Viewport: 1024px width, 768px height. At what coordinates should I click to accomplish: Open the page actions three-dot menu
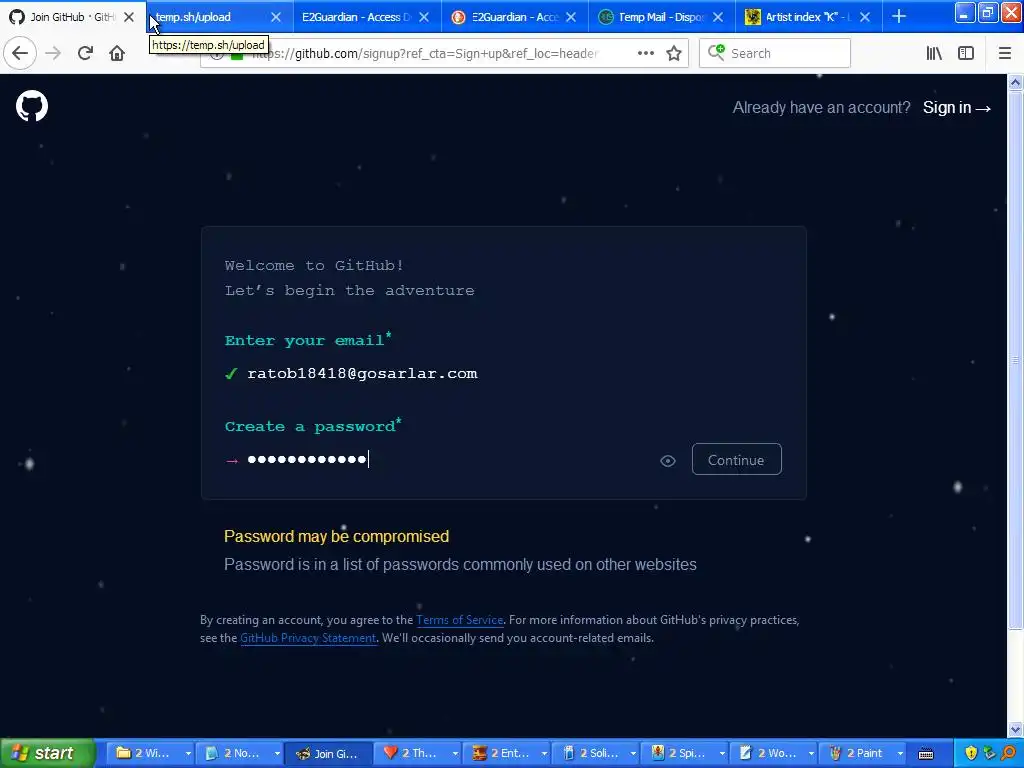[646, 53]
